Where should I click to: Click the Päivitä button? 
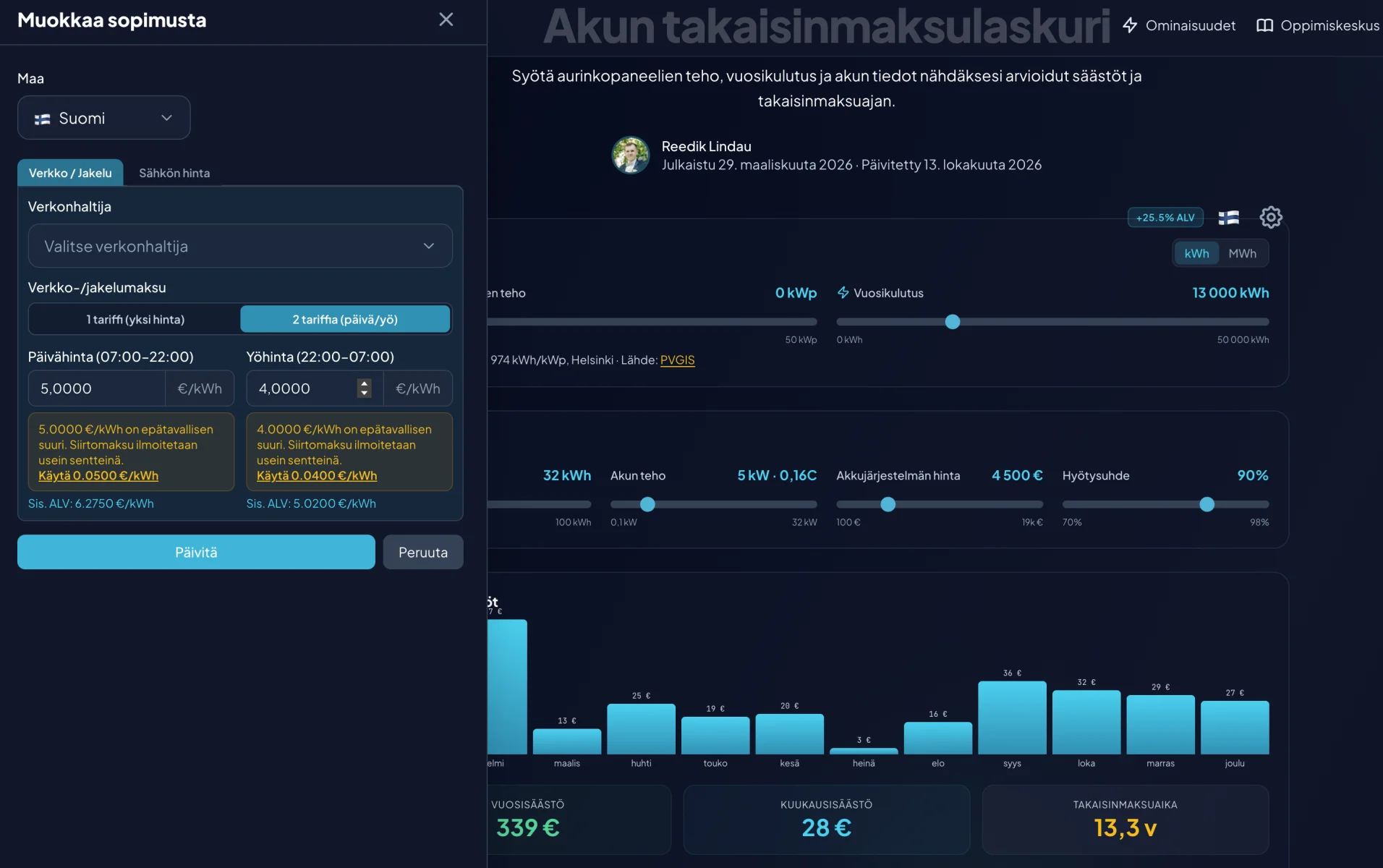(196, 552)
